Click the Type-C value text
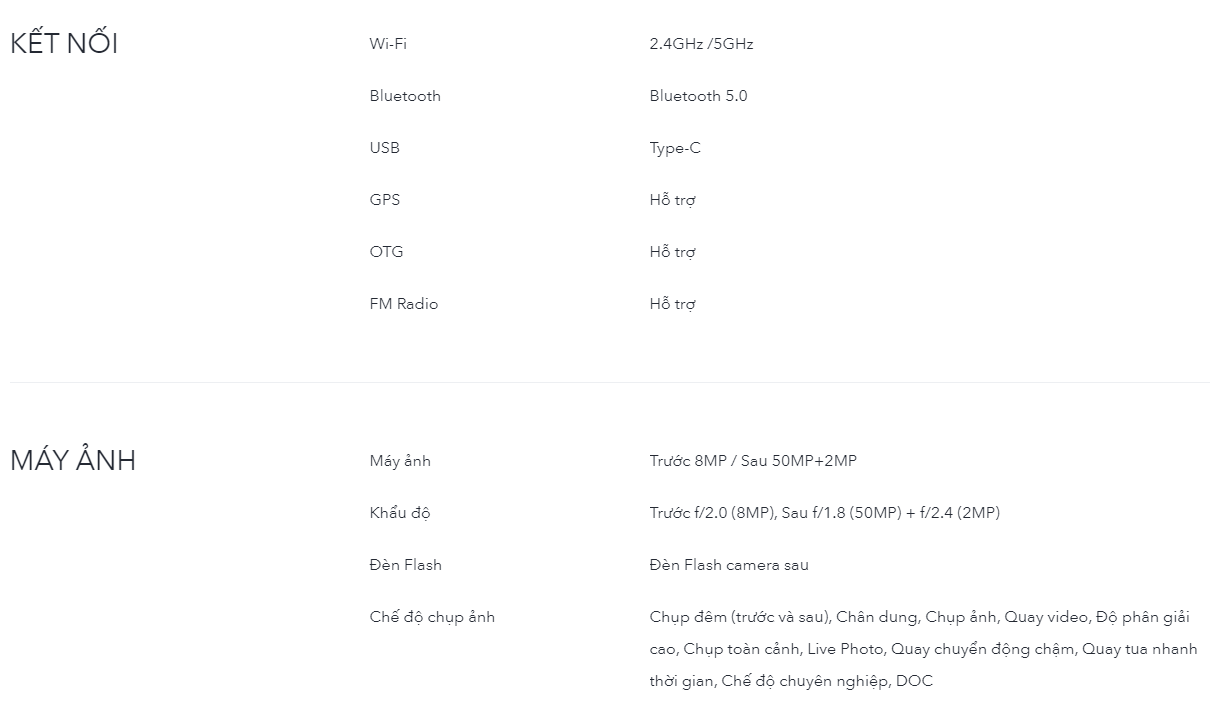This screenshot has width=1216, height=706. point(675,148)
